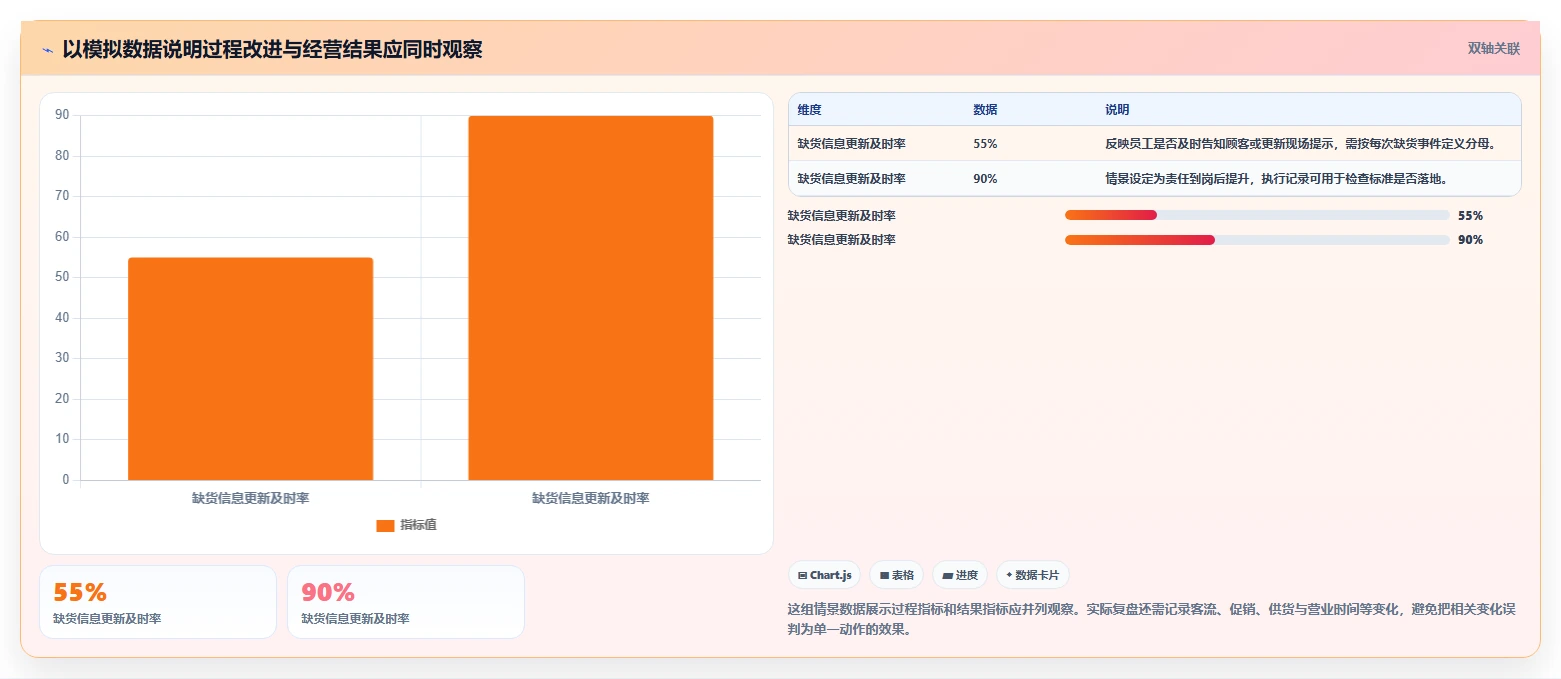
Task: Click the y-axis label 50
Action: pyautogui.click(x=62, y=277)
